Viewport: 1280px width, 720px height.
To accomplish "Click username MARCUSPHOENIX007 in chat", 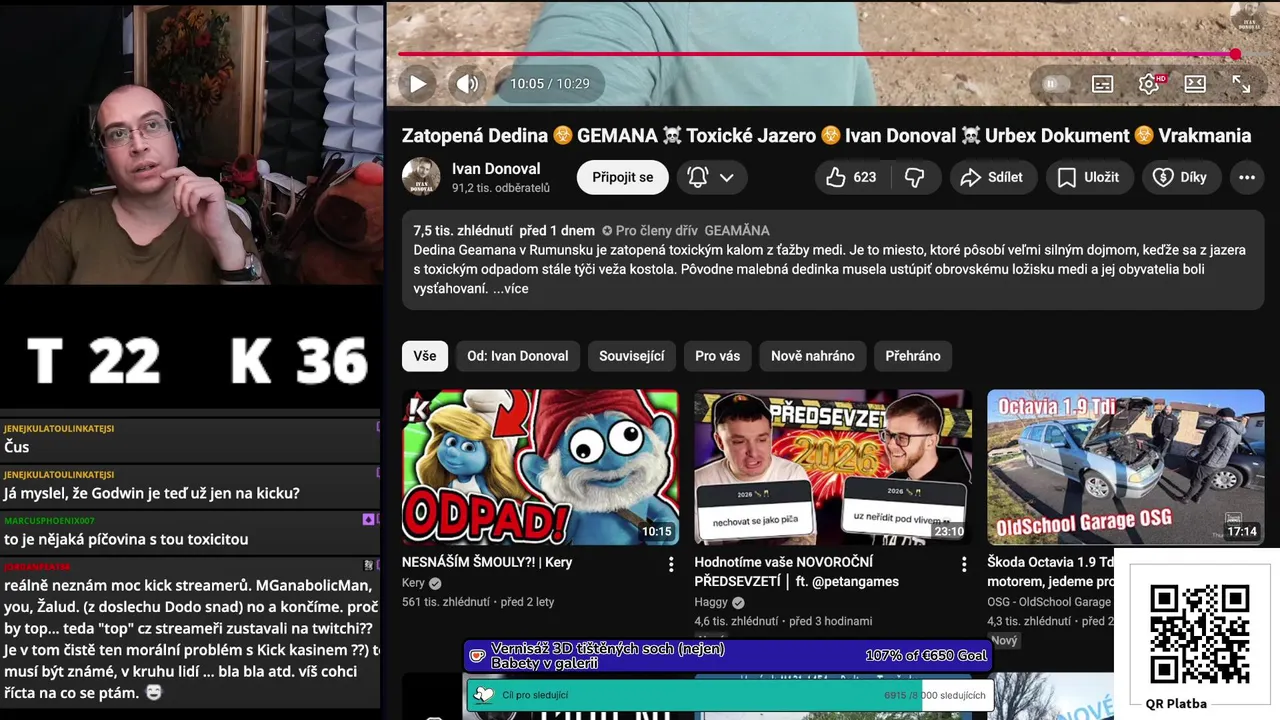I will 49,521.
